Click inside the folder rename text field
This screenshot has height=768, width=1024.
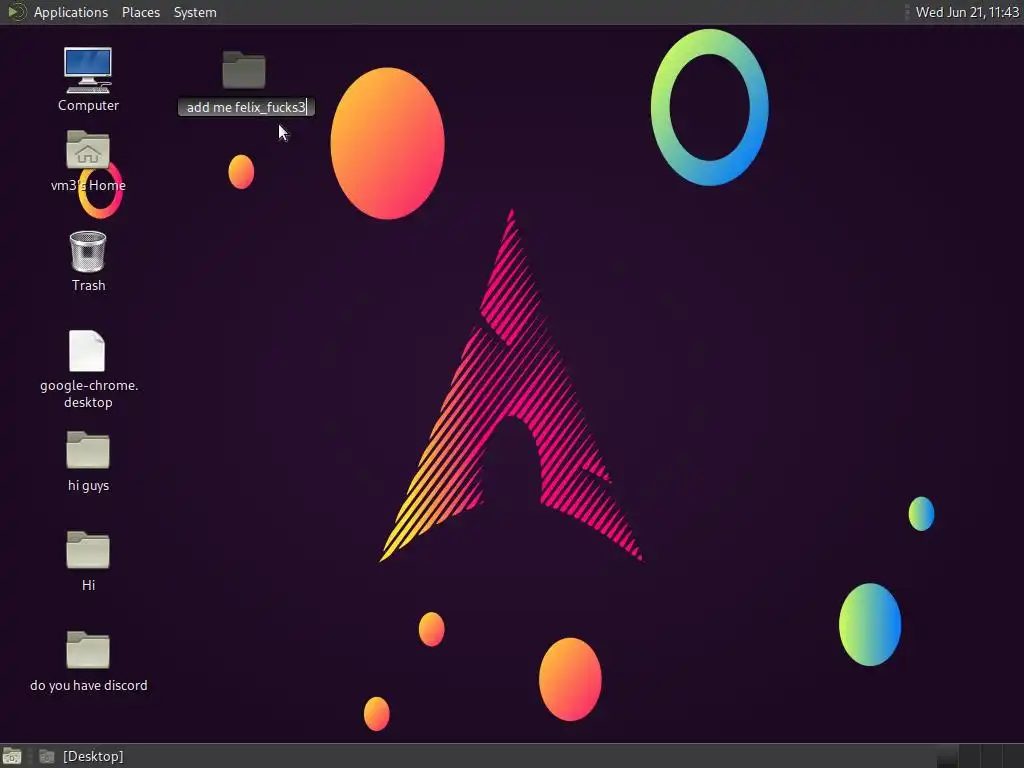click(246, 107)
